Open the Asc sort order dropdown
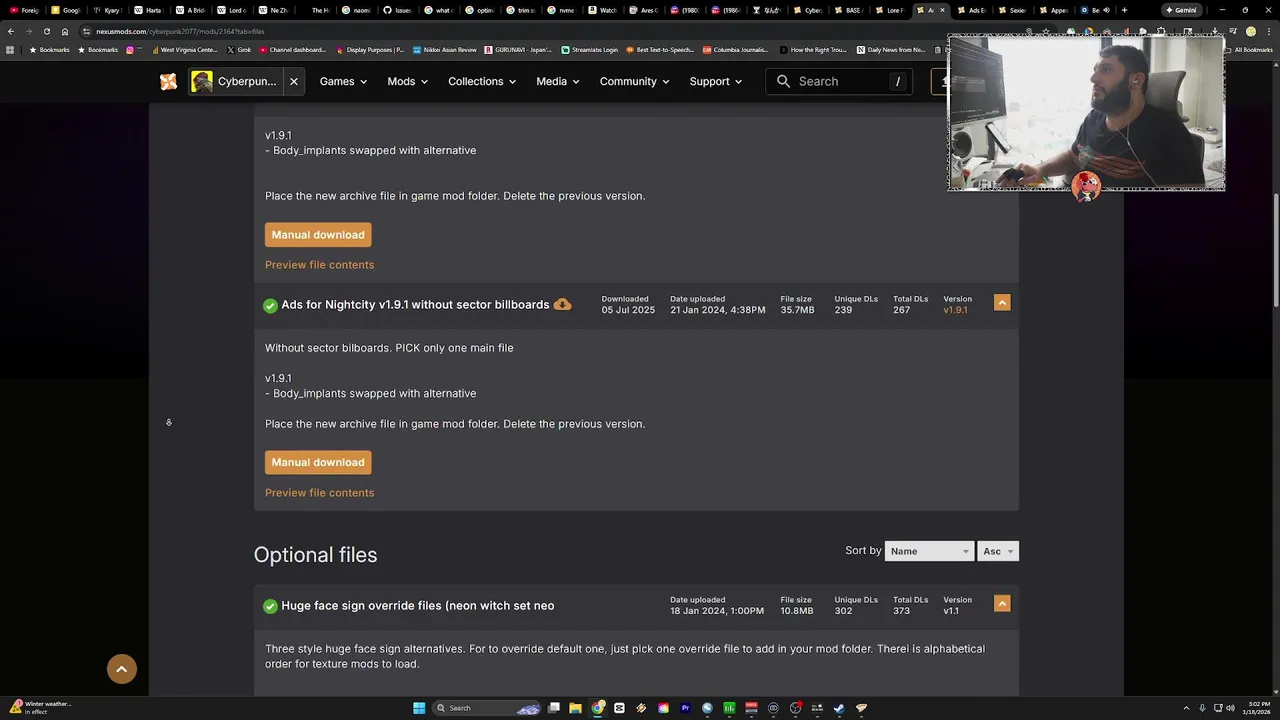 coord(997,551)
